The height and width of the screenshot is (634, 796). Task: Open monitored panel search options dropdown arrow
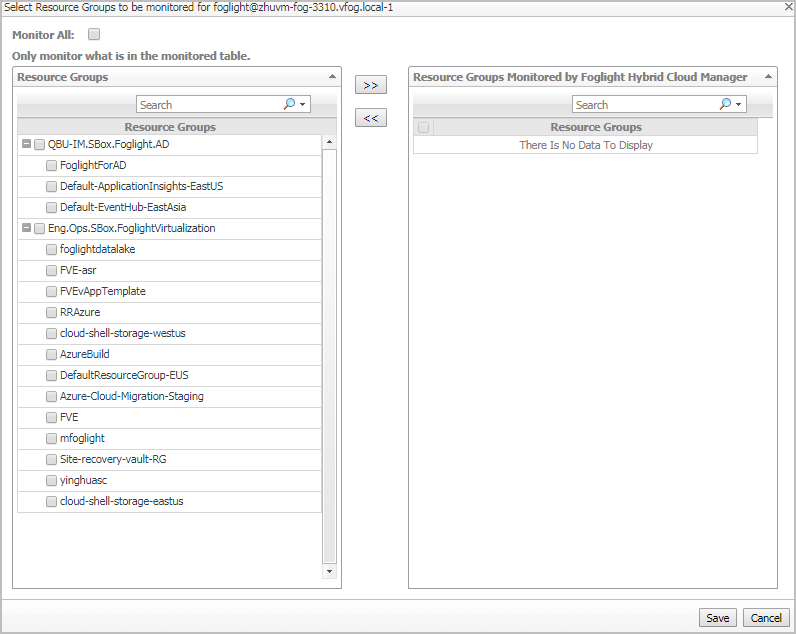(x=739, y=105)
